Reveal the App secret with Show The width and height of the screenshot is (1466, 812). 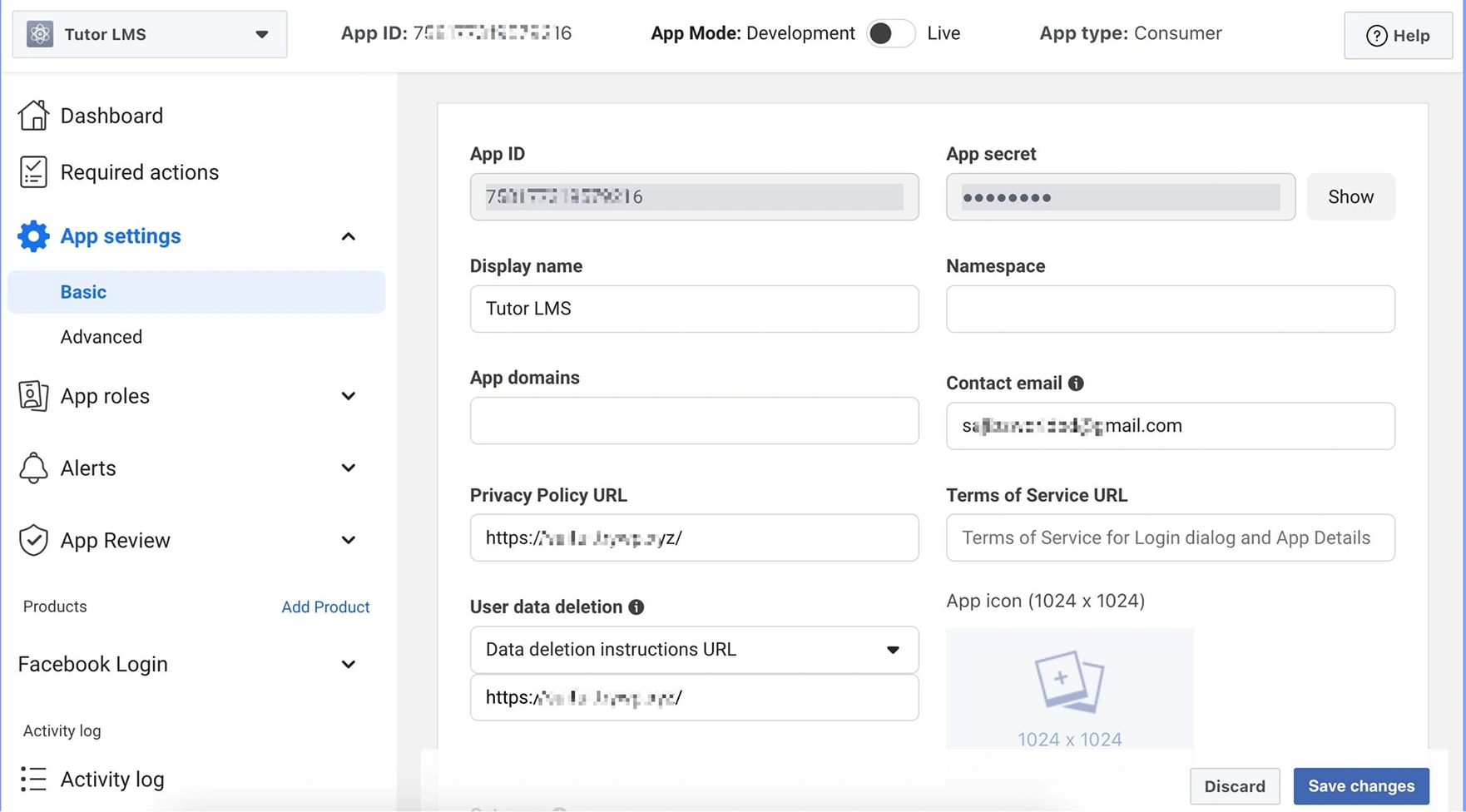[x=1350, y=197]
